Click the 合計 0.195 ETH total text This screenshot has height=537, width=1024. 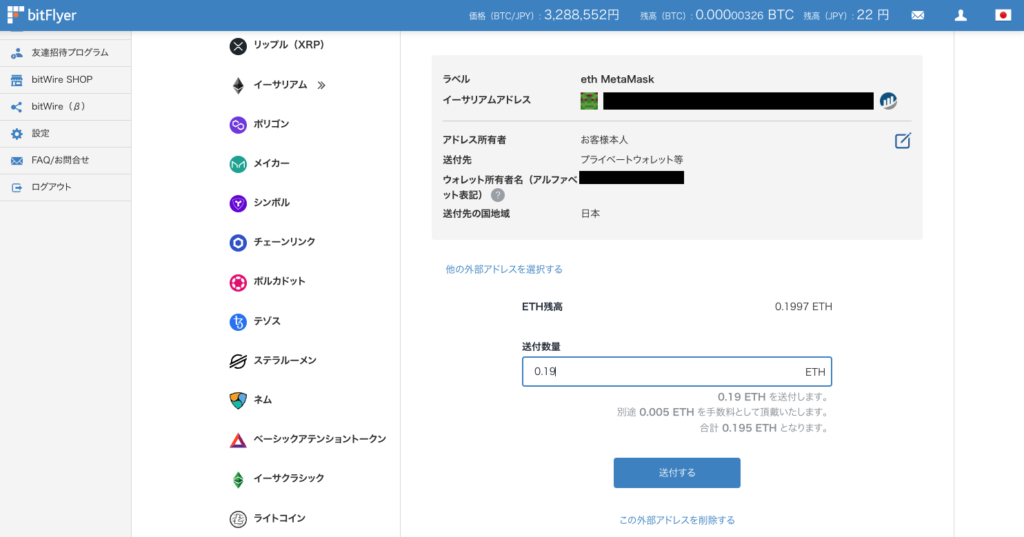tap(763, 428)
